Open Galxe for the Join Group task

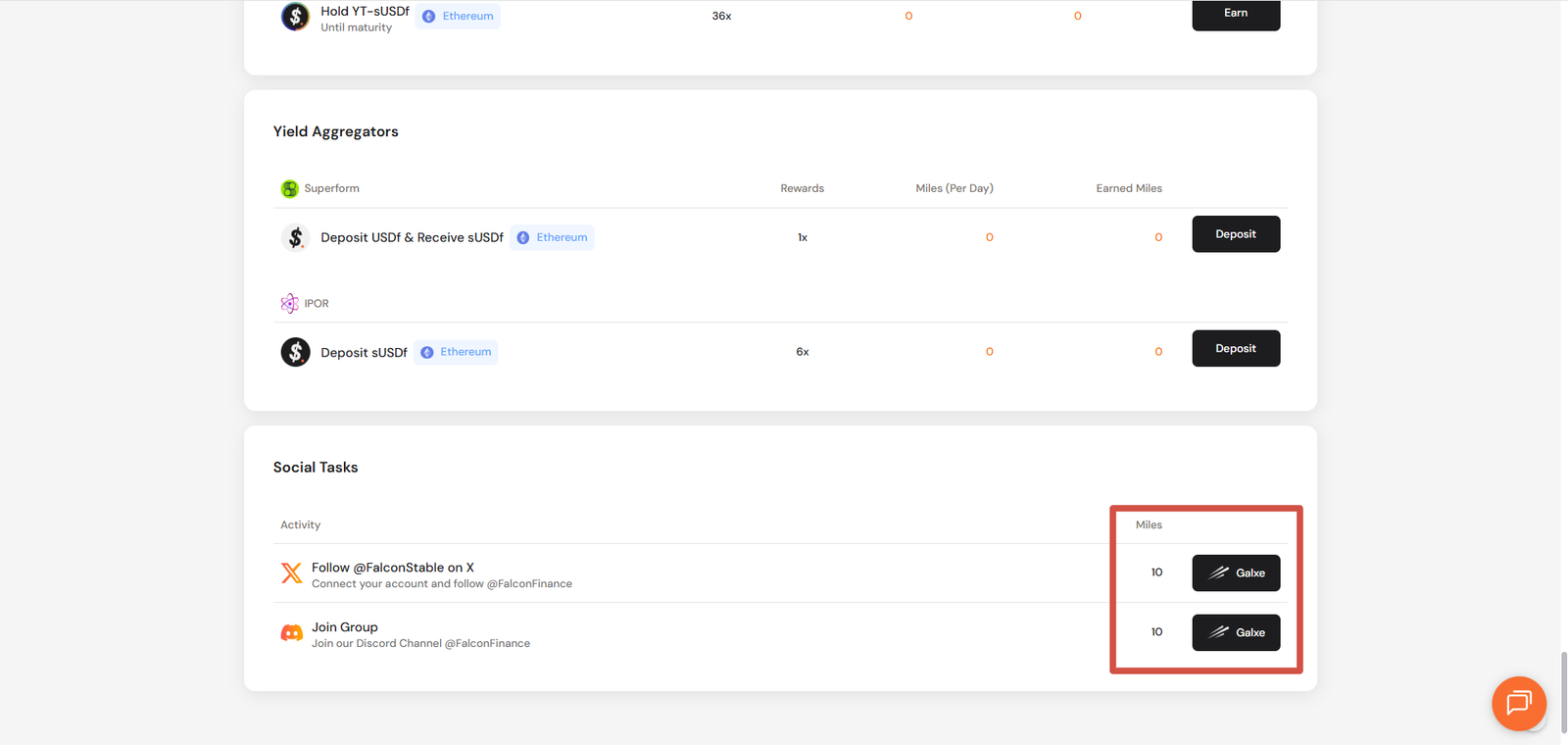click(1235, 633)
